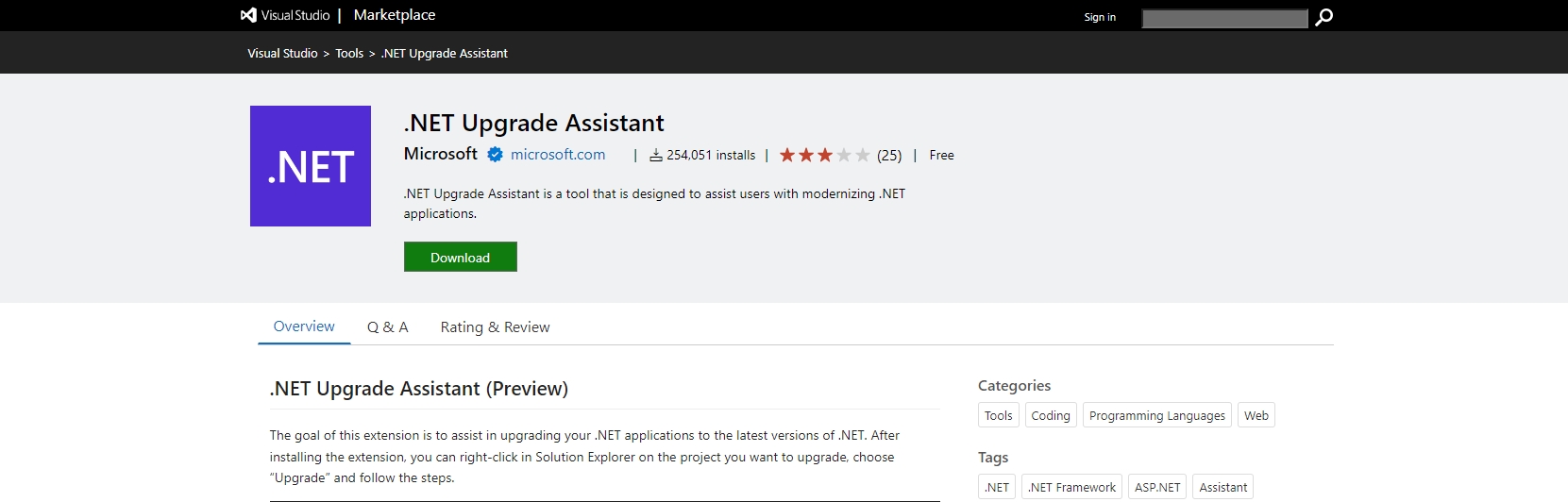The image size is (1568, 502).
Task: Select the 254,051 installs text
Action: (711, 156)
